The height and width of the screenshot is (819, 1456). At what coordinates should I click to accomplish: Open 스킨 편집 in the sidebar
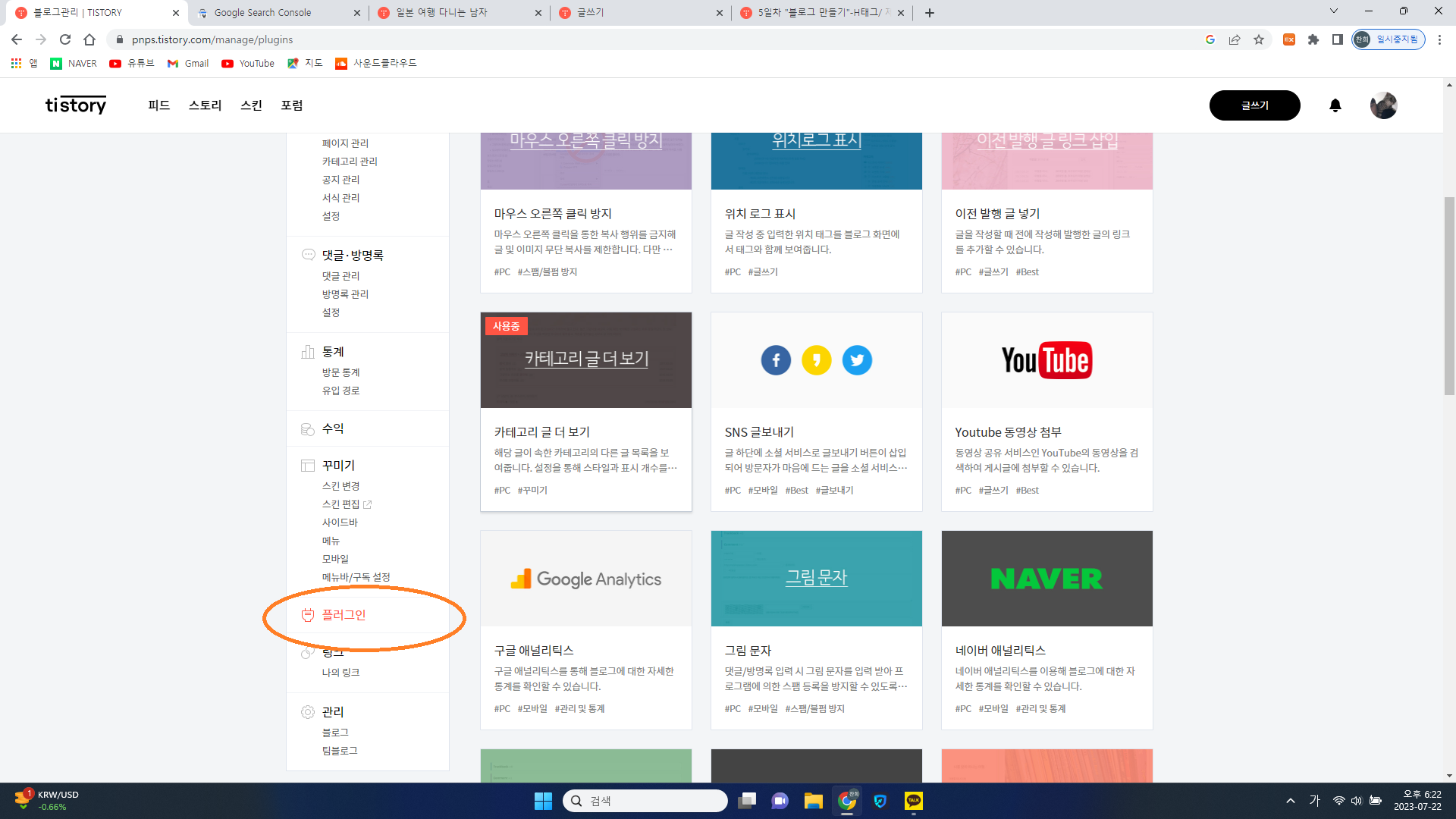pos(341,504)
